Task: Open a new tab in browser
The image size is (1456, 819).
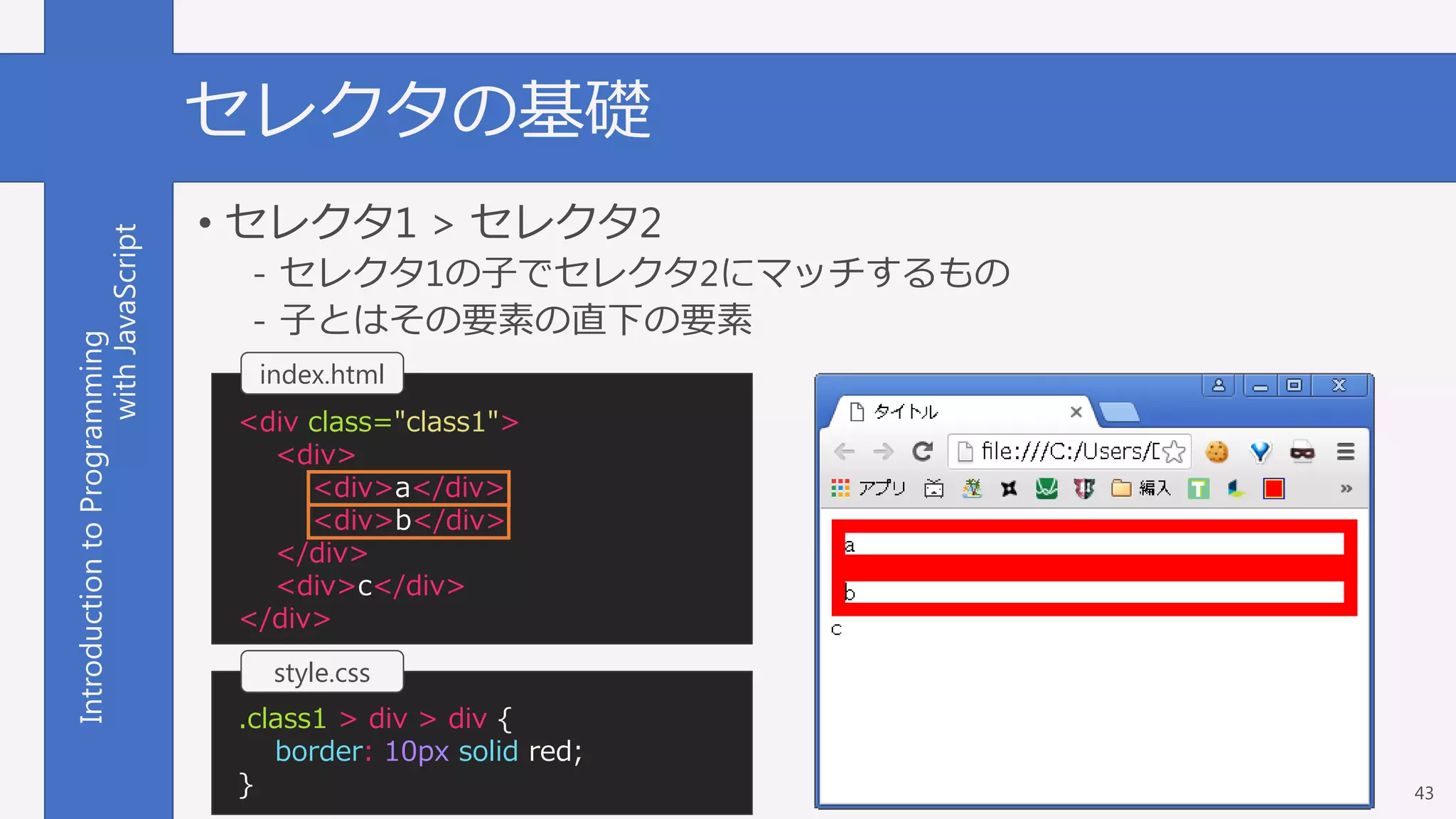Action: coord(1119,412)
